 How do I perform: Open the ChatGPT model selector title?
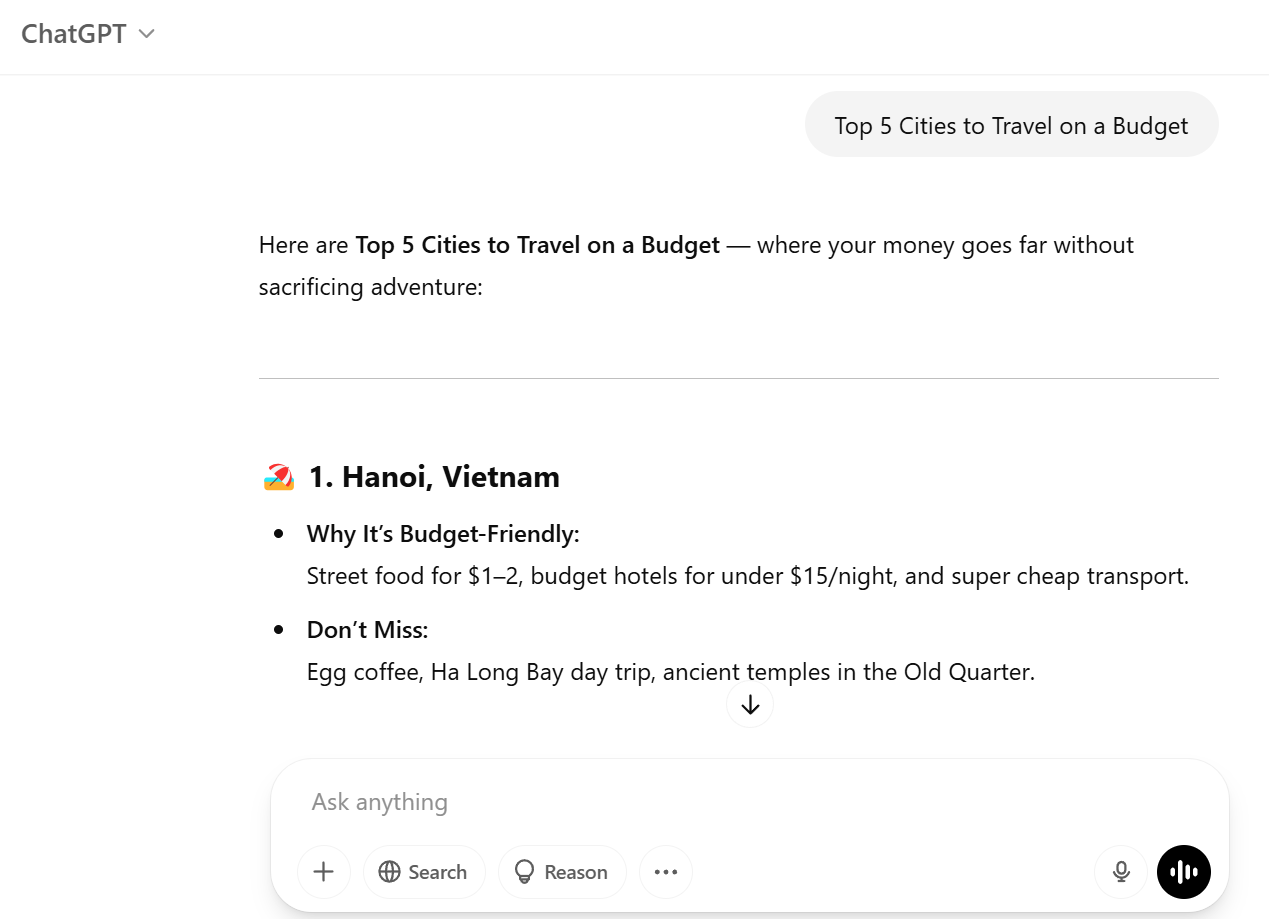(x=74, y=34)
